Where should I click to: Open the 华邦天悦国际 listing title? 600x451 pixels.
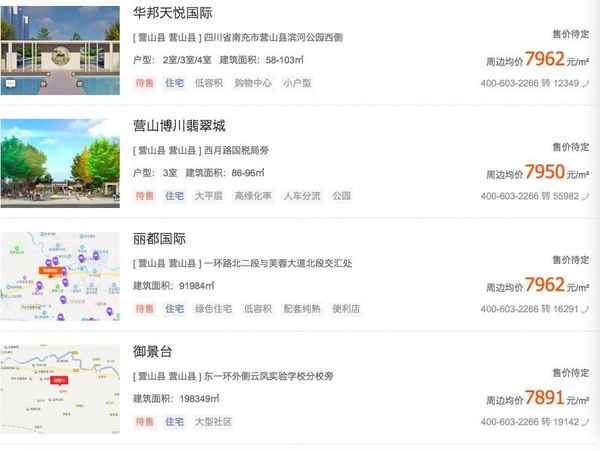pos(171,13)
